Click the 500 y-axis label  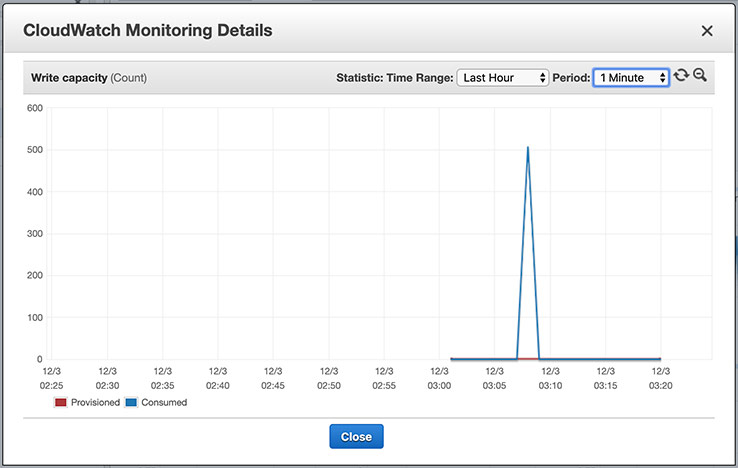point(35,150)
